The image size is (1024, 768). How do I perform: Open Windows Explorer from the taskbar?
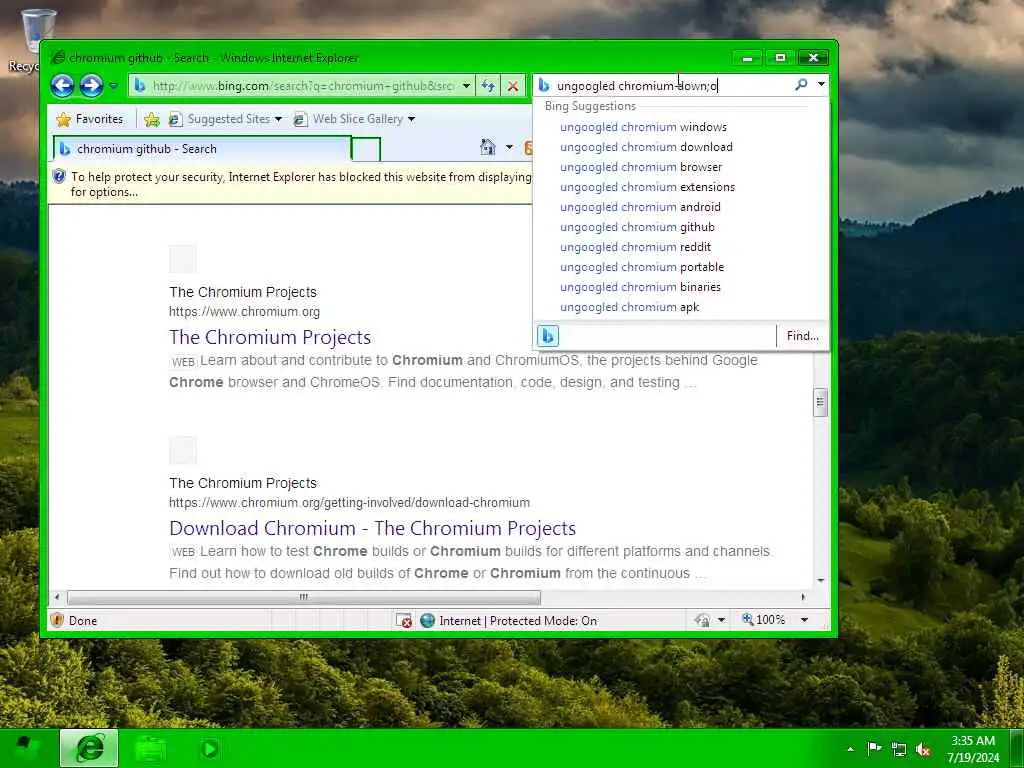pyautogui.click(x=150, y=748)
